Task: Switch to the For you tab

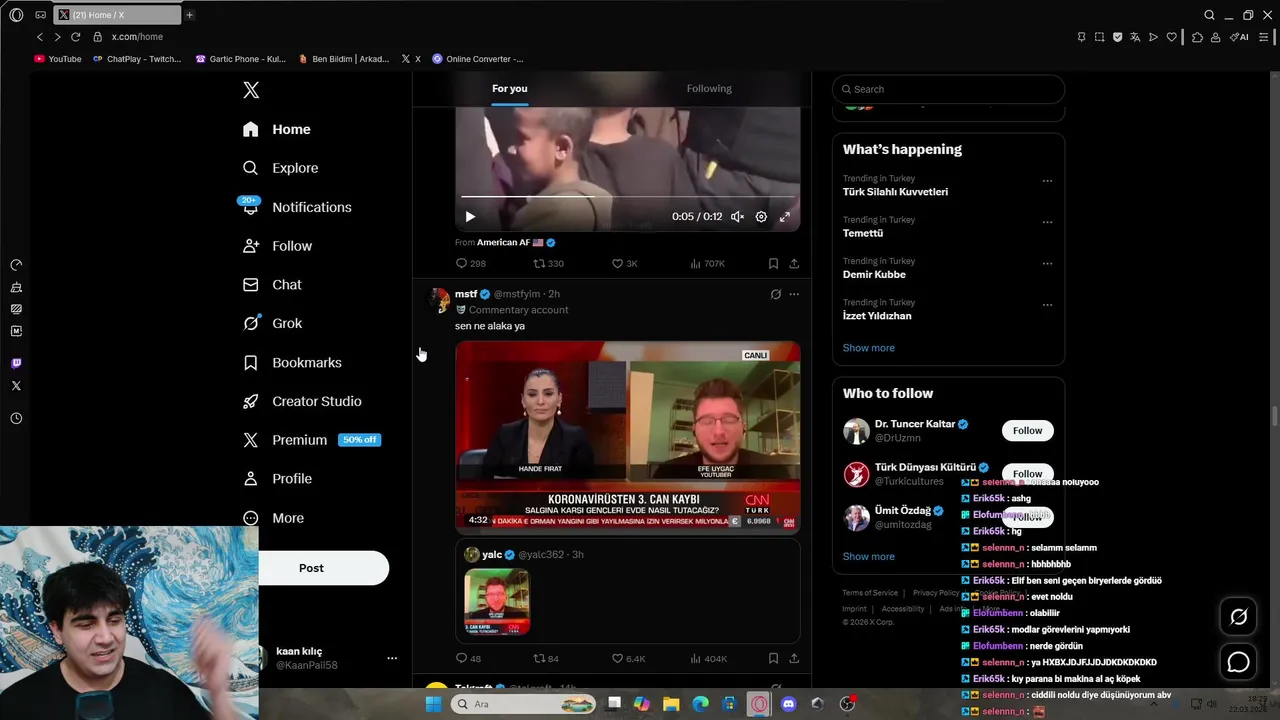Action: (x=509, y=89)
